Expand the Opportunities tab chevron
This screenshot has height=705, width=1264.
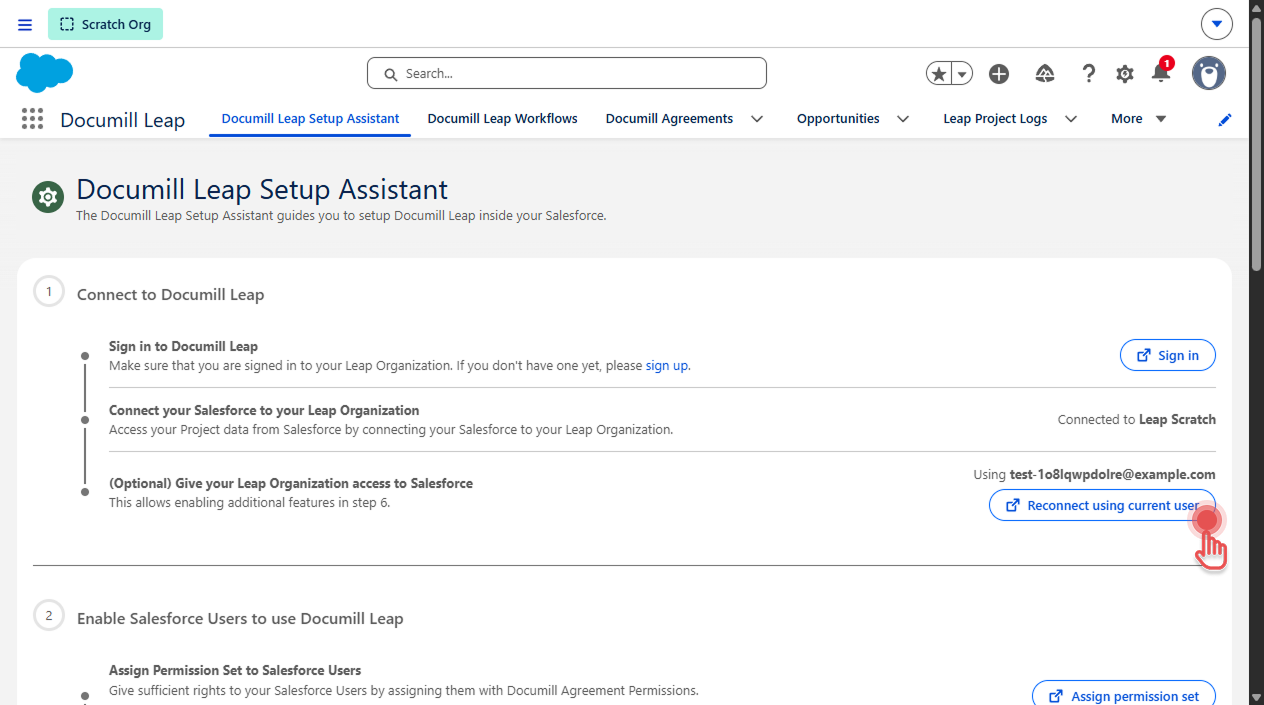903,119
